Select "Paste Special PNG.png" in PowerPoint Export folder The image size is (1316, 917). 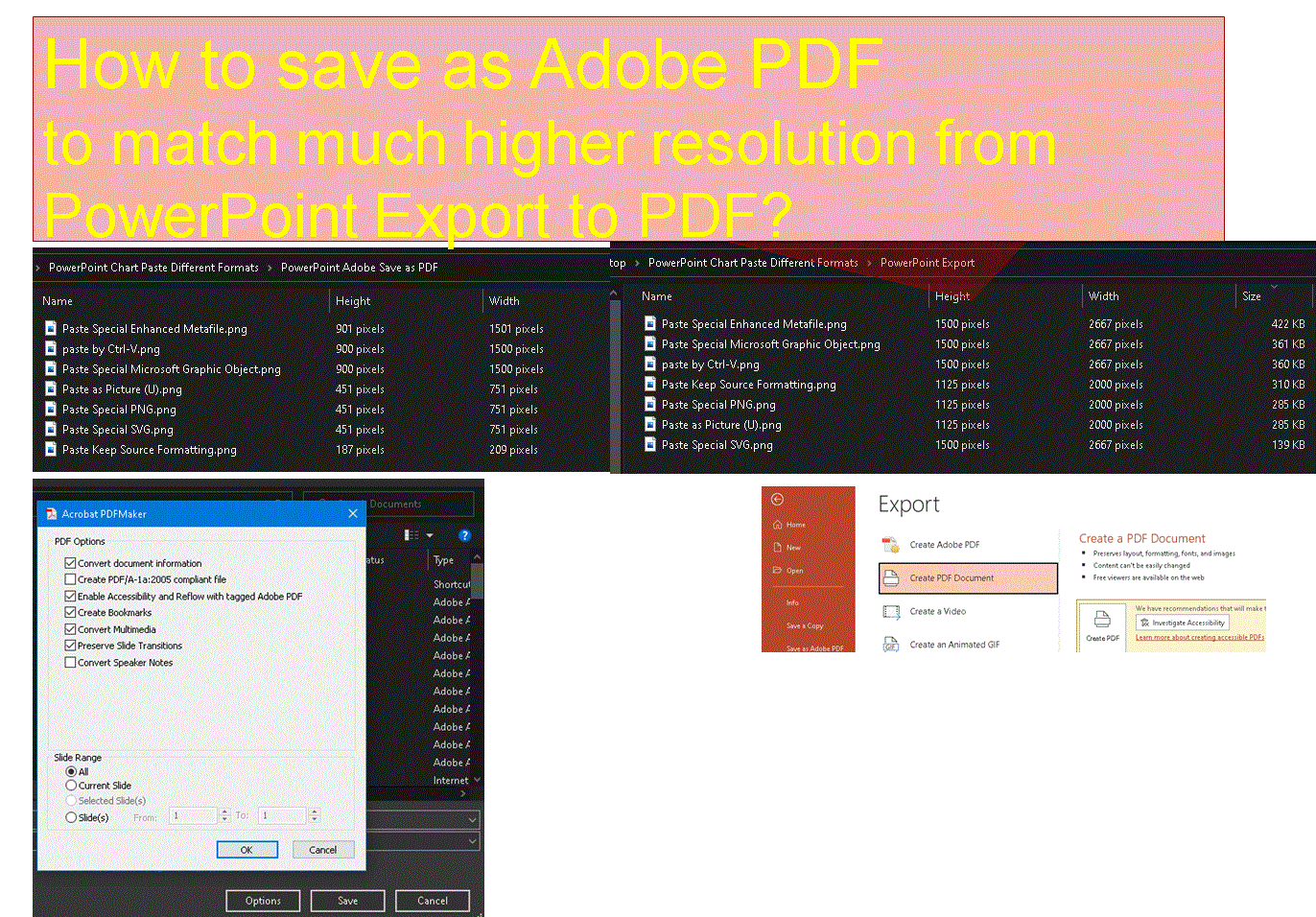click(718, 404)
